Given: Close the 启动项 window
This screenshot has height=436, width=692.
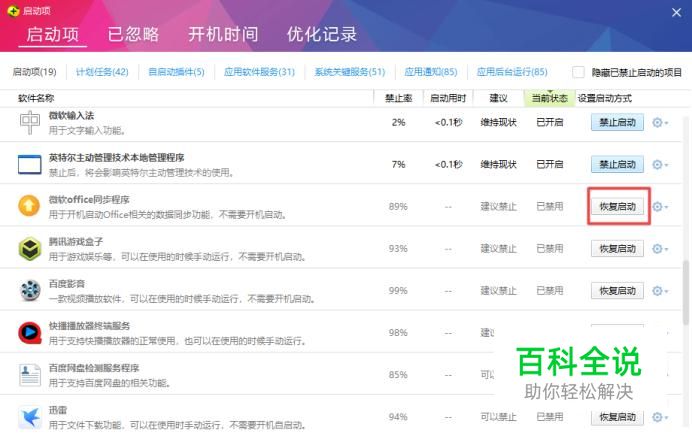Looking at the screenshot, I should [x=676, y=12].
